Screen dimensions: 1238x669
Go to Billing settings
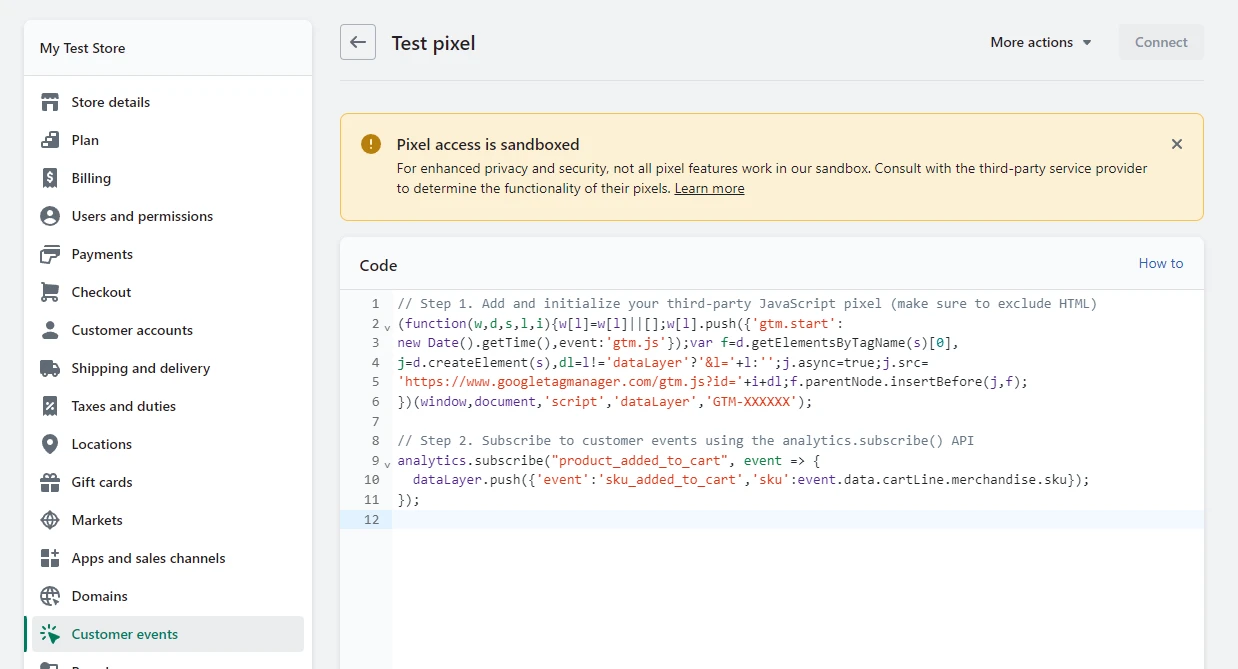(168, 178)
